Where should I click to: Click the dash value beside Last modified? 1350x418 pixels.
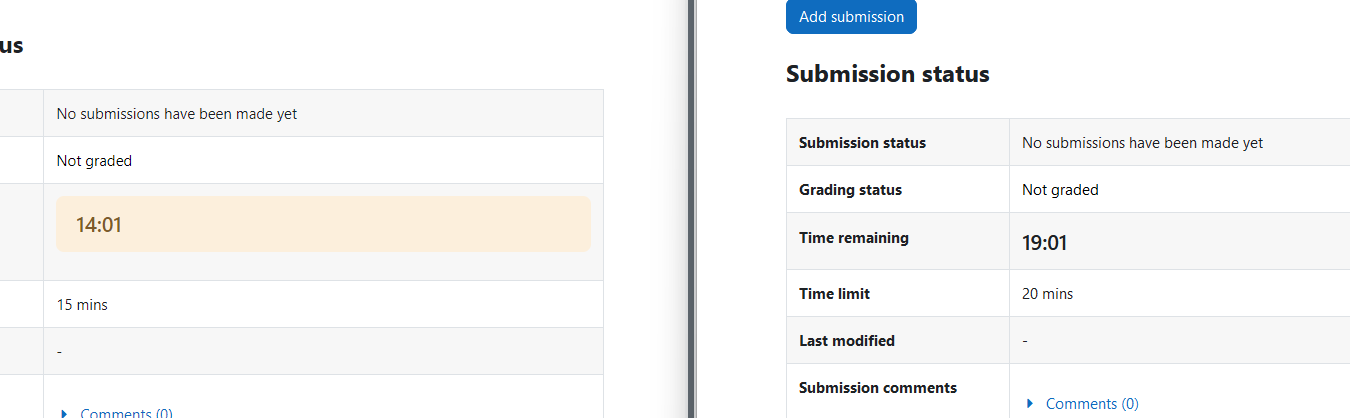pyautogui.click(x=1025, y=341)
